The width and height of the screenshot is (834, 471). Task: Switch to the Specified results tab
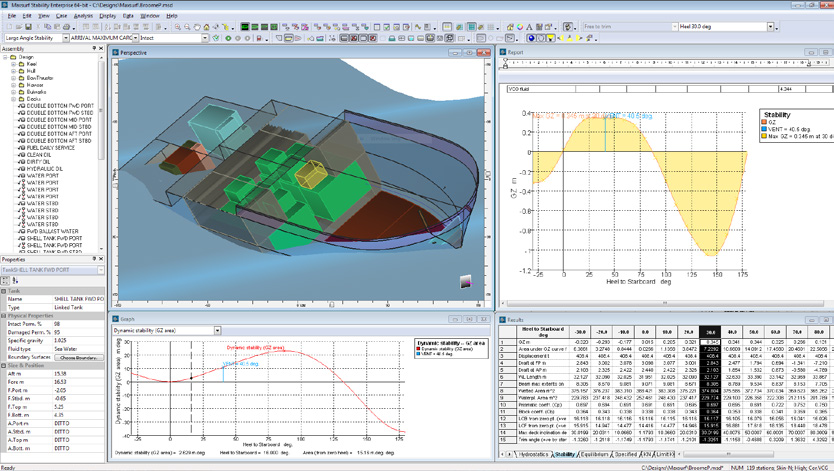point(625,455)
